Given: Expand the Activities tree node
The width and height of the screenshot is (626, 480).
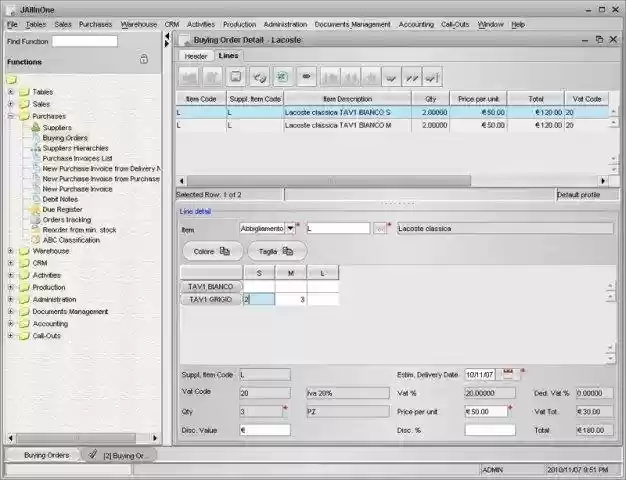Looking at the screenshot, I should click(x=11, y=275).
